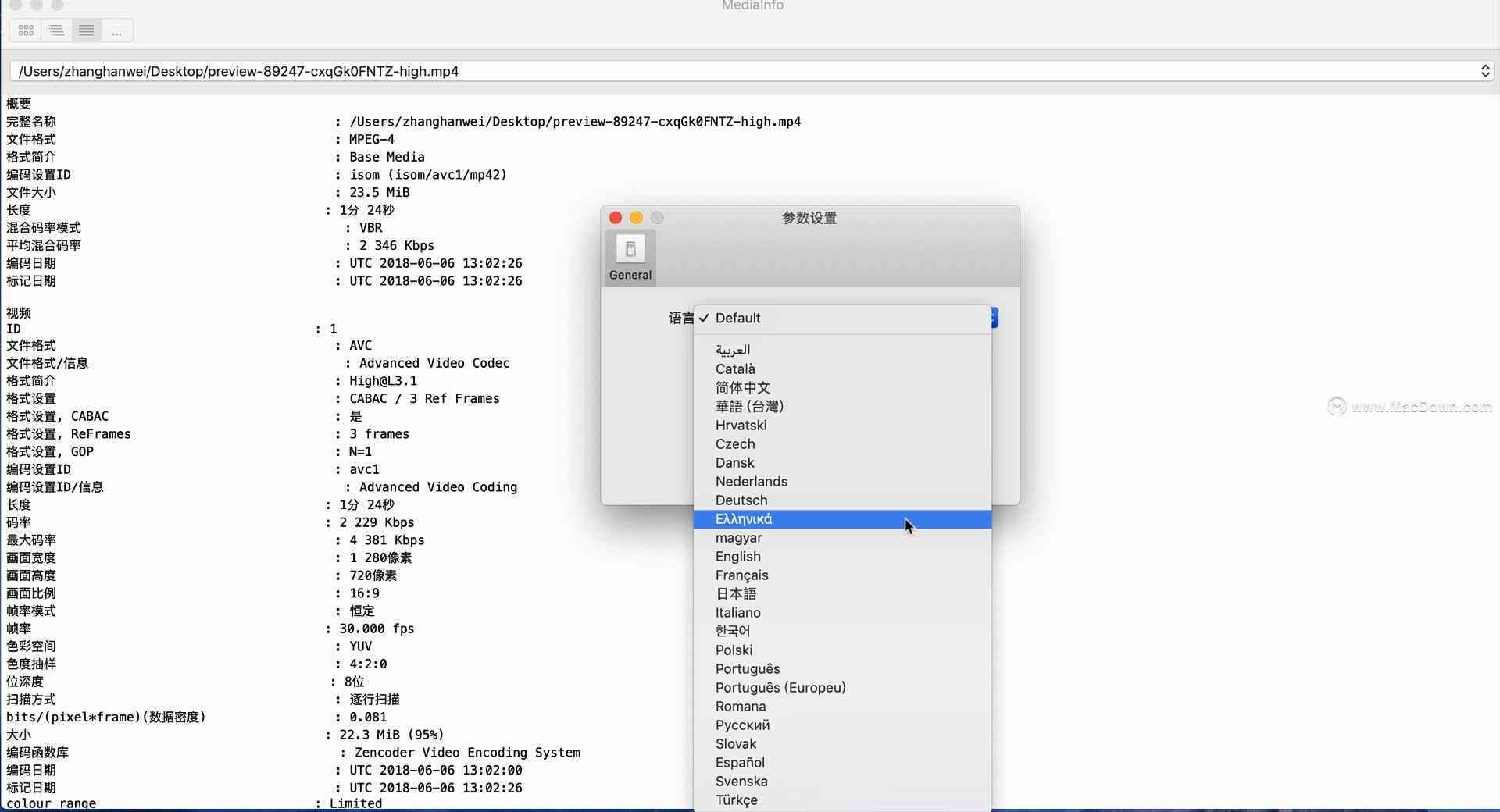Select magyar language option
Screen dimensions: 1500x812
click(842, 537)
